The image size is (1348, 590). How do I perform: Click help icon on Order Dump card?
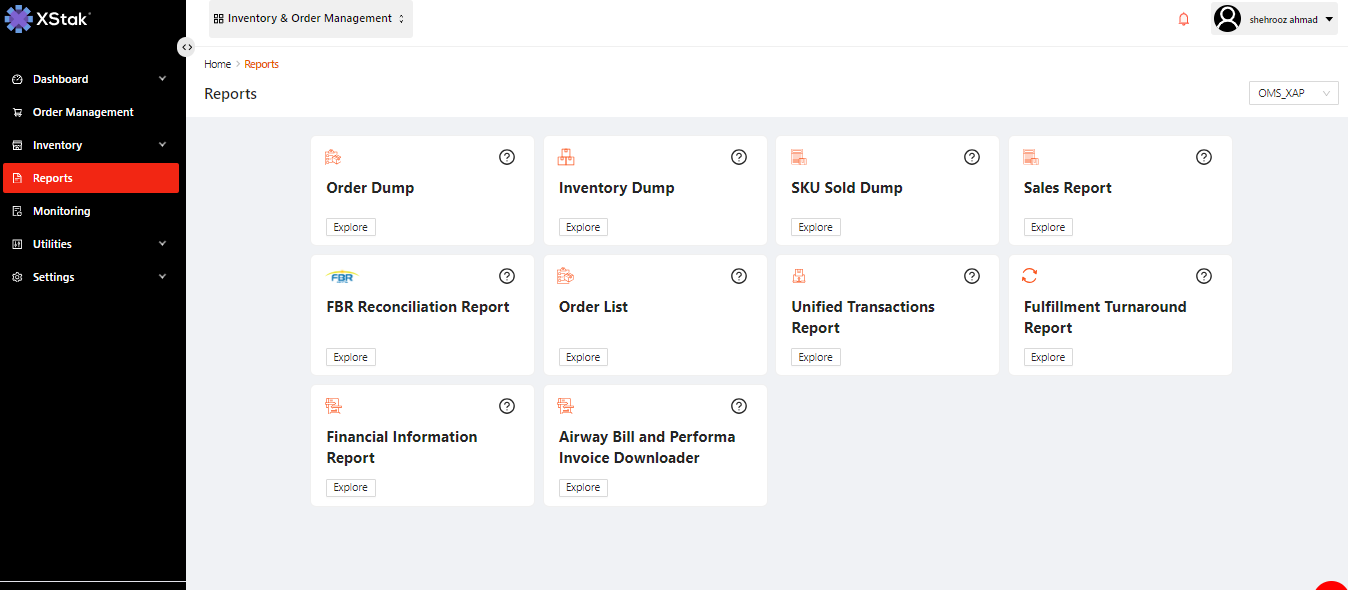[507, 157]
